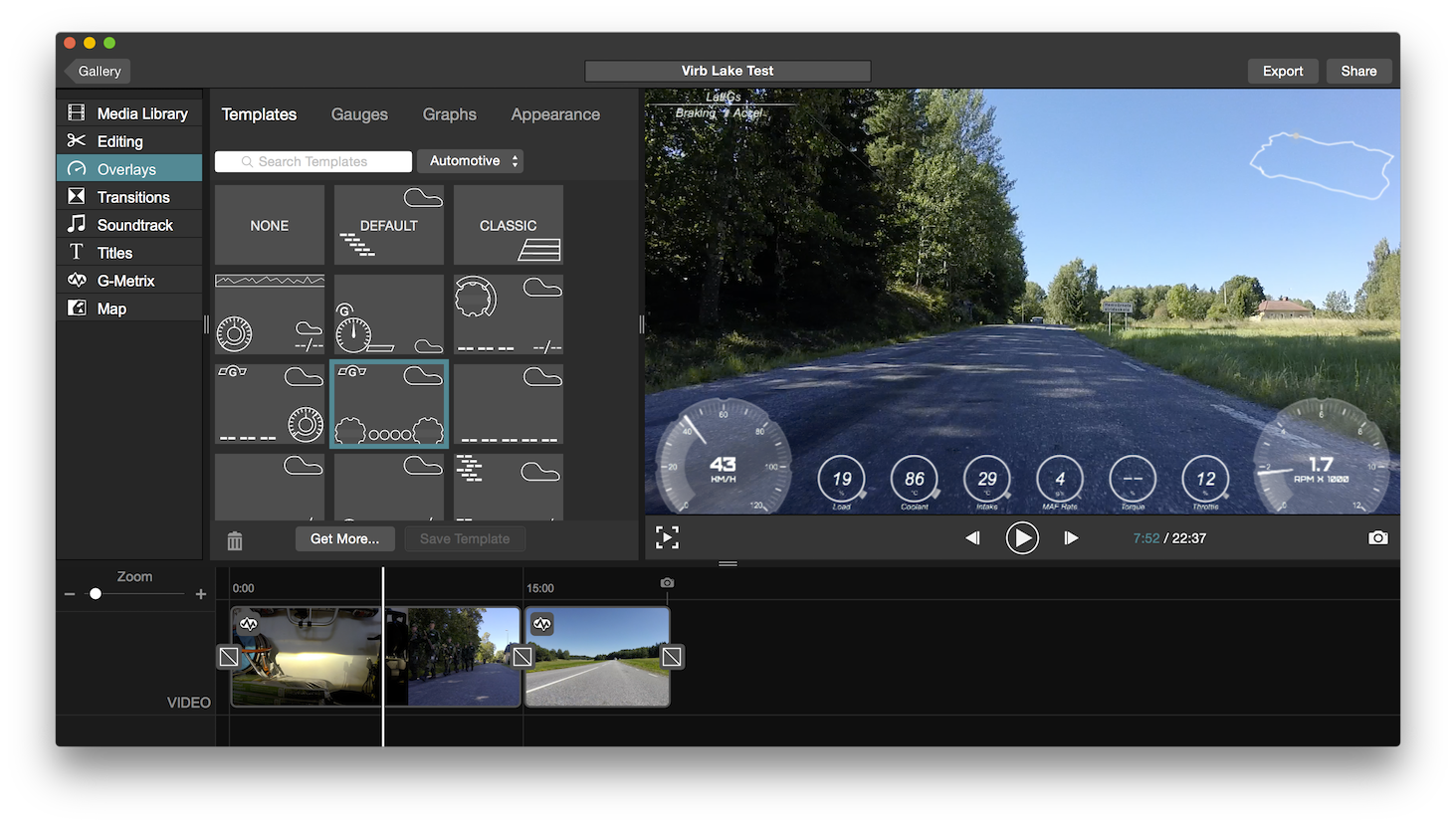The width and height of the screenshot is (1456, 826).
Task: Capture a snapshot with the camera icon
Action: 1377,538
